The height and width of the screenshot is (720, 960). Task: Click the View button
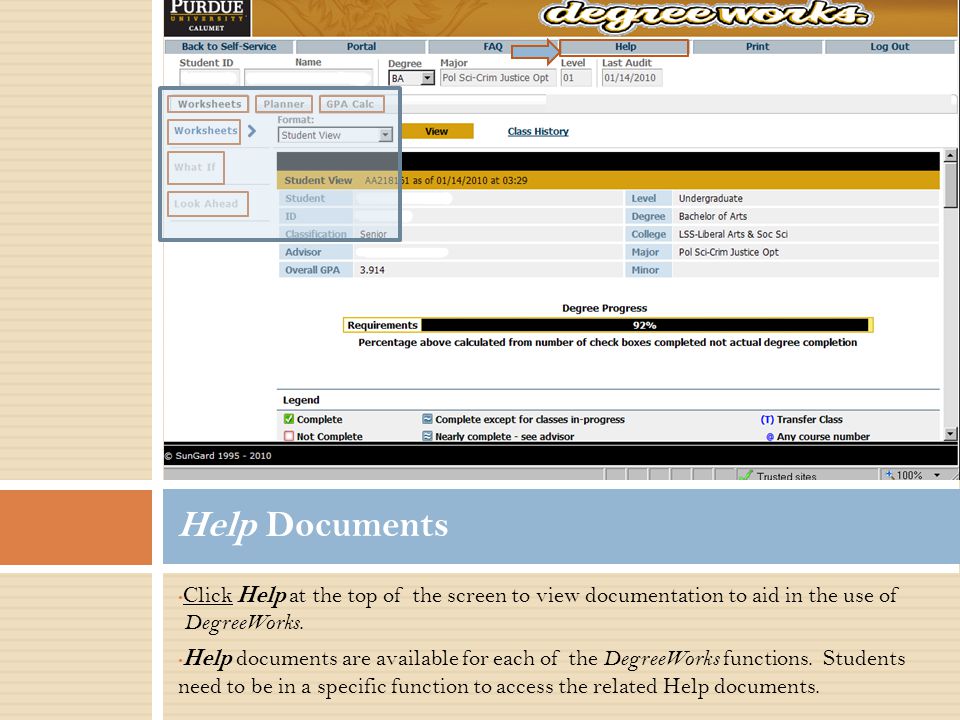pos(437,132)
